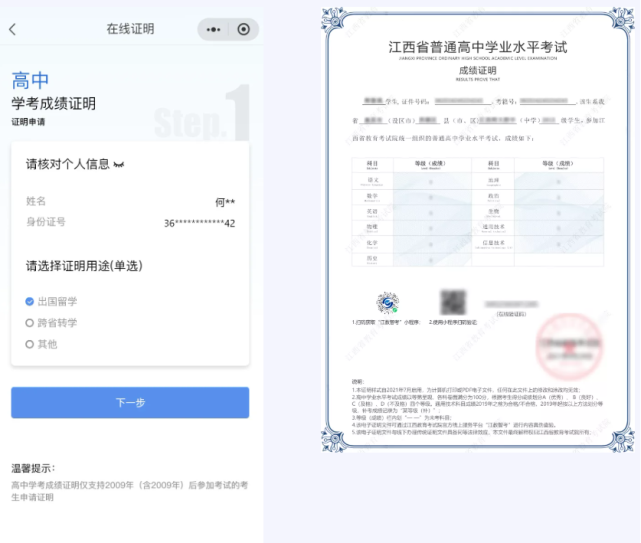
Task: Click the 身份证号 field label
Action: 46,222
